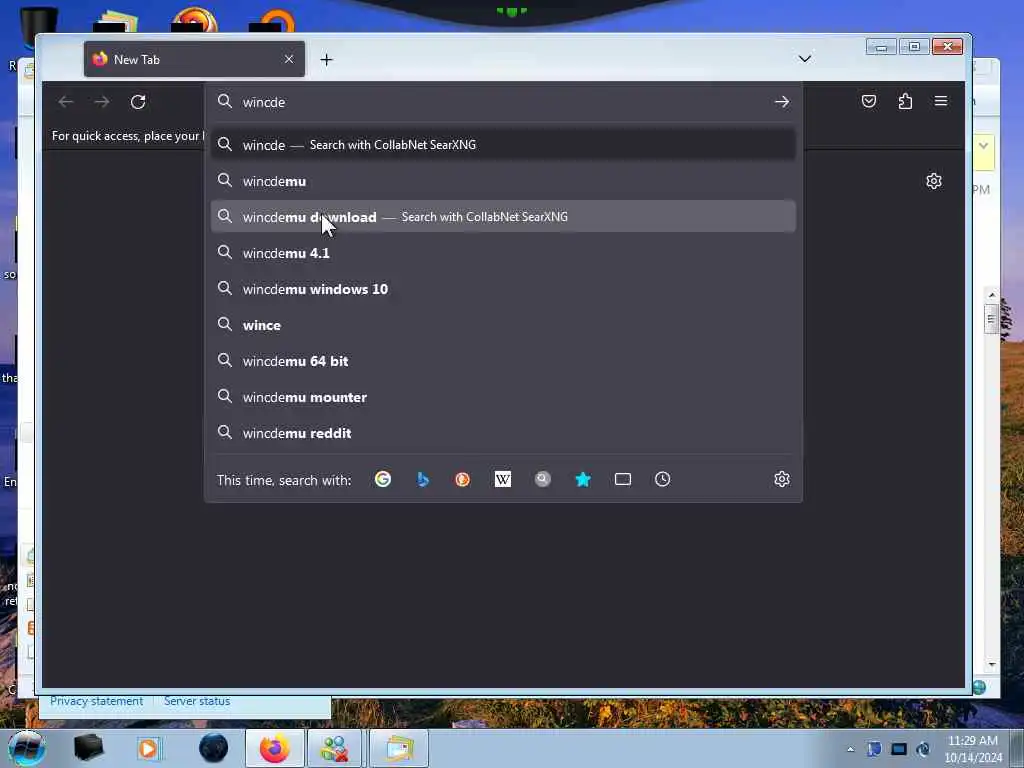Search this time with the gray magnifier engine
Viewport: 1024px width, 768px height.
coord(543,479)
